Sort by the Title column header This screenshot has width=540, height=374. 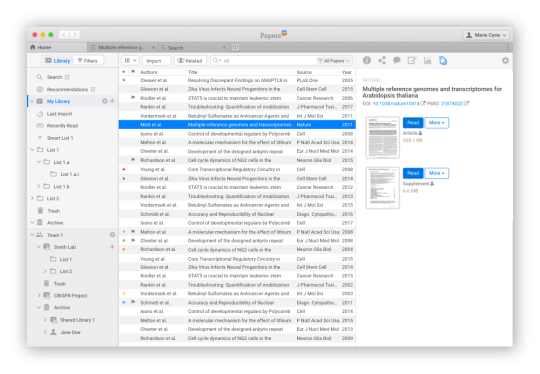193,72
